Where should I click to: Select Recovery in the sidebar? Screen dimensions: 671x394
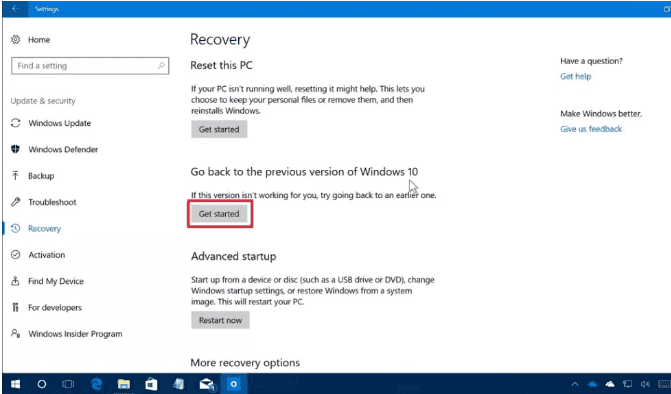click(x=45, y=228)
